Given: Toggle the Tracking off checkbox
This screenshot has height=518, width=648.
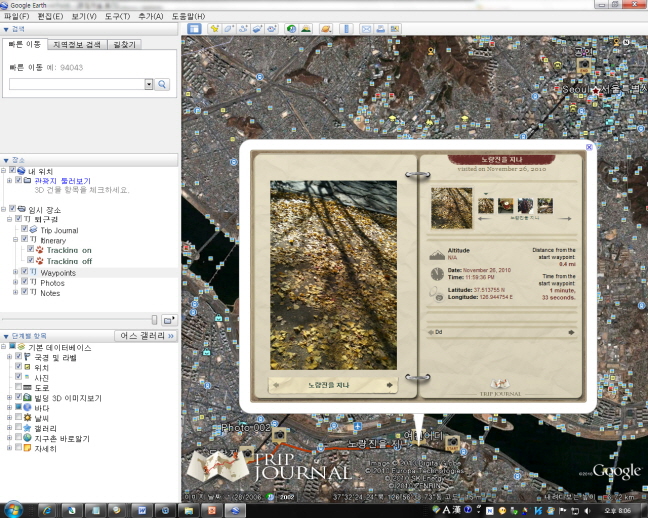Looking at the screenshot, I should pos(31,260).
